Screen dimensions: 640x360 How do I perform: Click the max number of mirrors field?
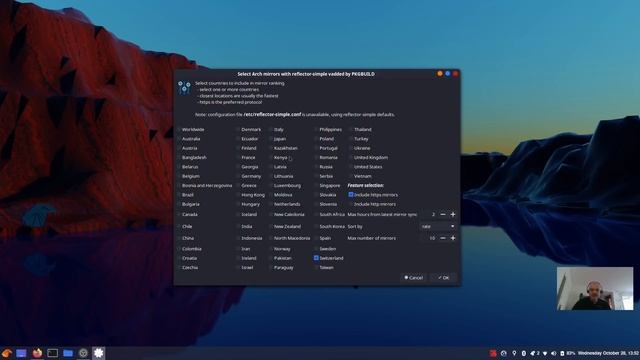click(429, 238)
